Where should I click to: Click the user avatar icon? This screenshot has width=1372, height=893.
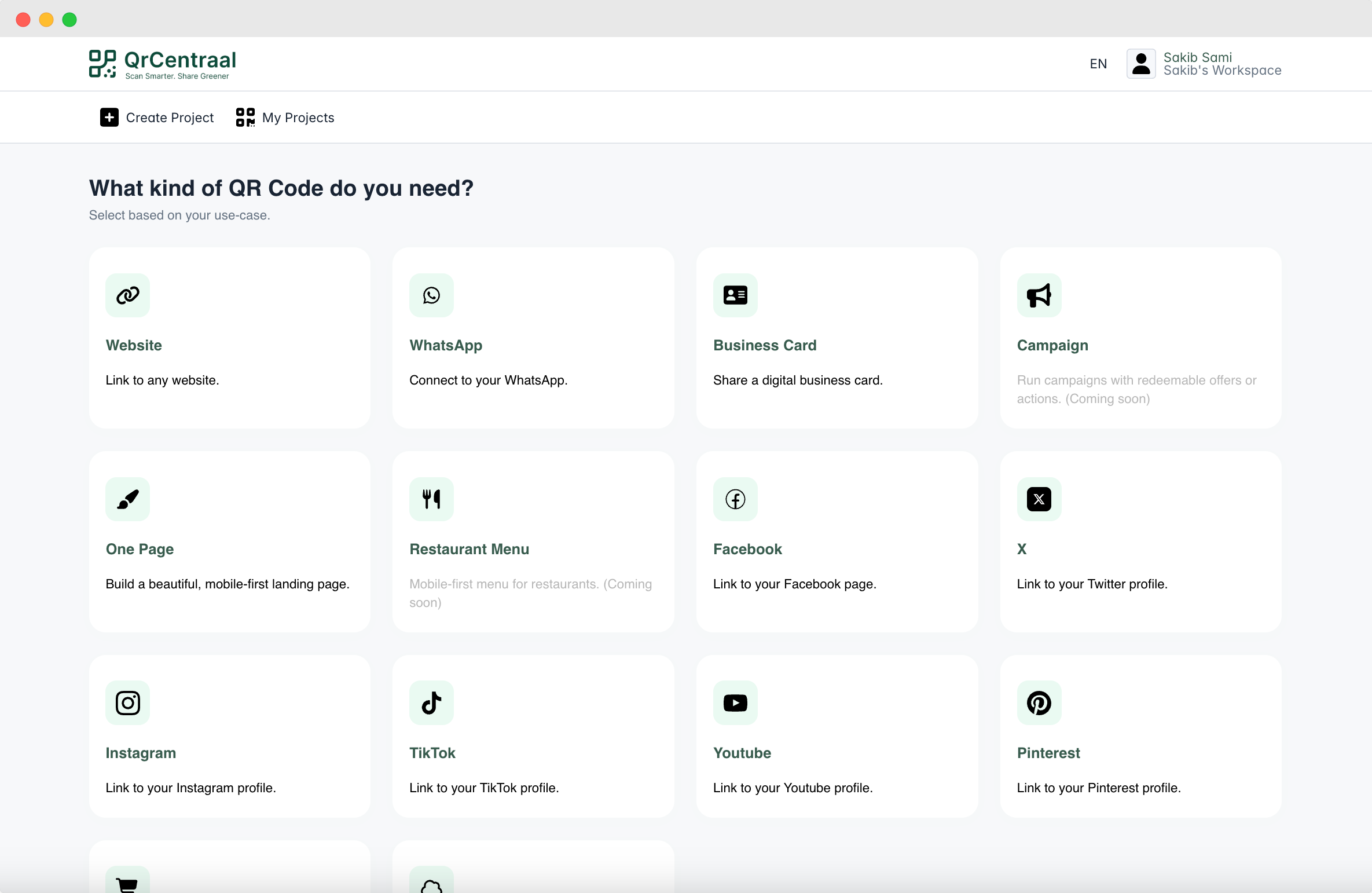(1141, 64)
